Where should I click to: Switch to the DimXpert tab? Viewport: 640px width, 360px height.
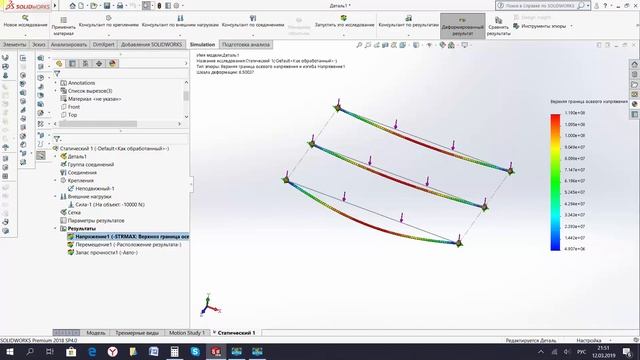tap(104, 44)
